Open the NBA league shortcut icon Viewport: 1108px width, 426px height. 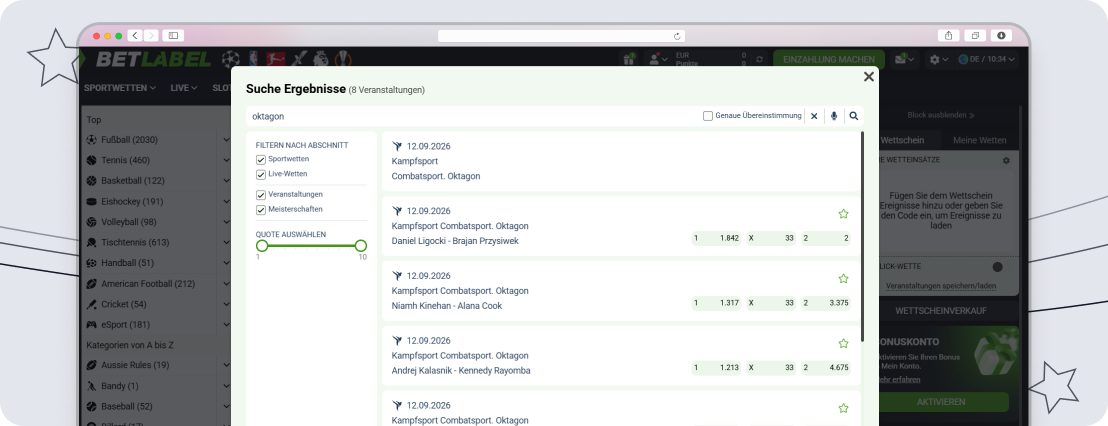click(253, 58)
